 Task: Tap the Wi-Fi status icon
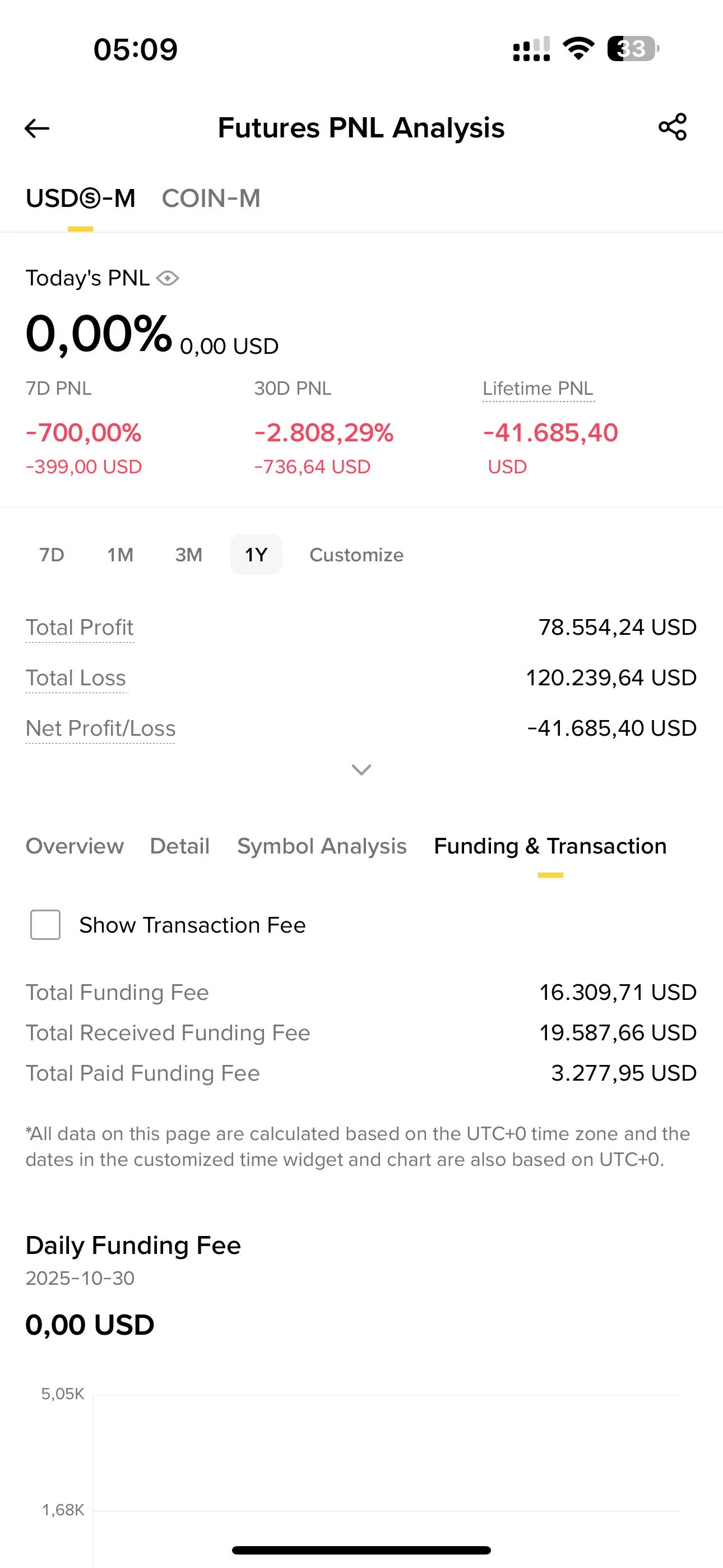coord(578,49)
